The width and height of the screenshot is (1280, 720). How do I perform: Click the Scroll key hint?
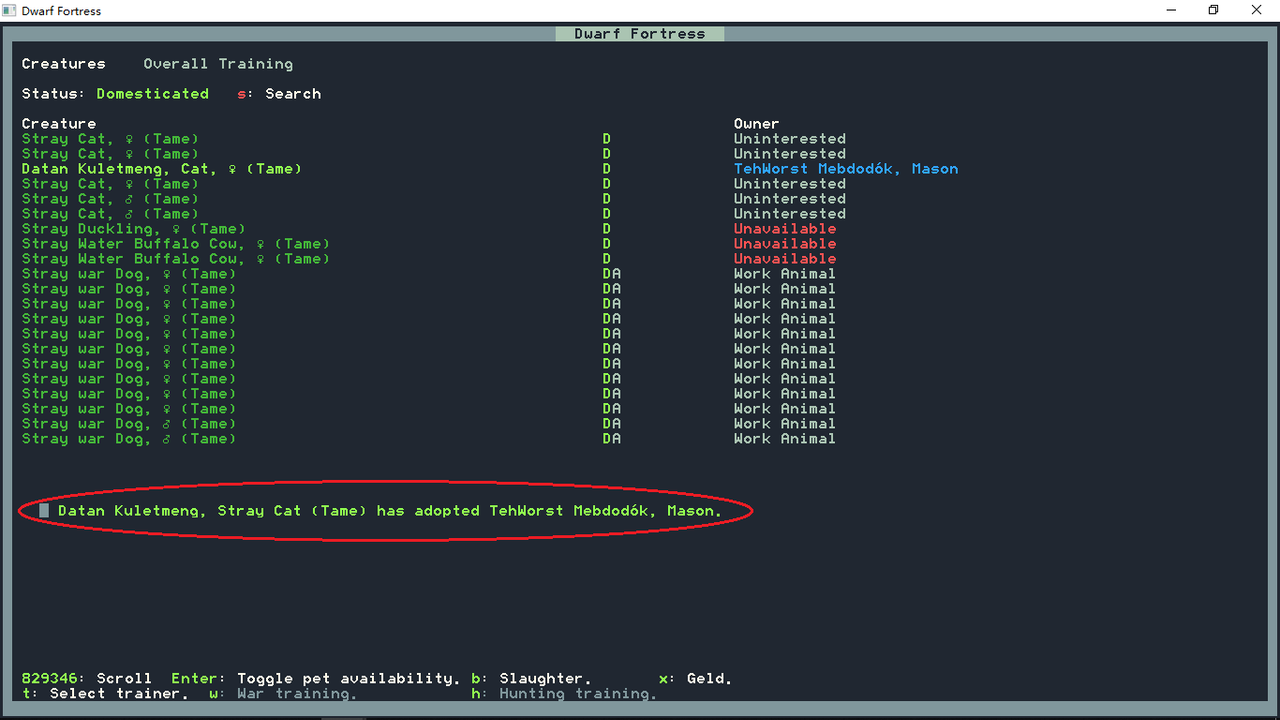pos(87,679)
